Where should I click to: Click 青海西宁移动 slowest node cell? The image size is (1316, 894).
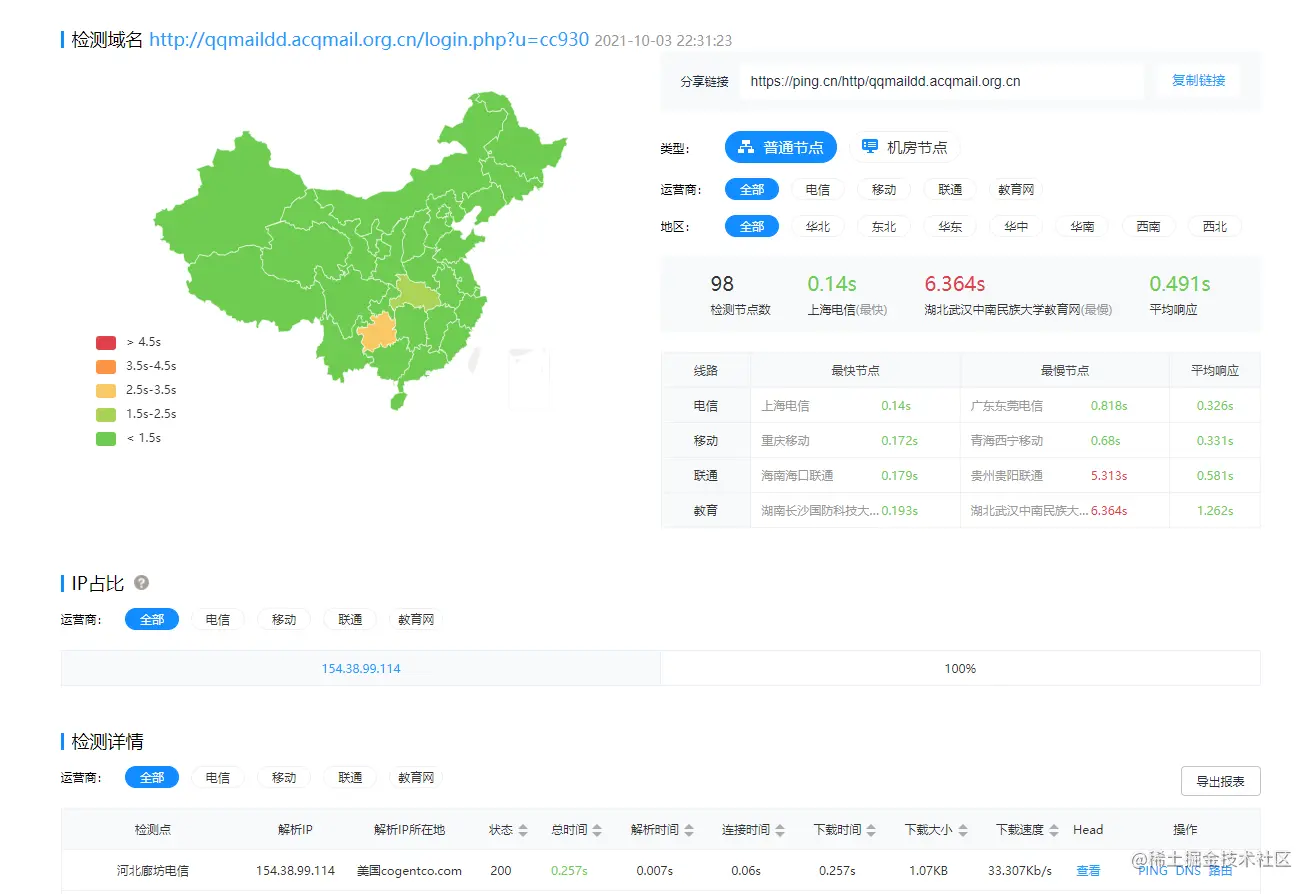tap(1007, 441)
